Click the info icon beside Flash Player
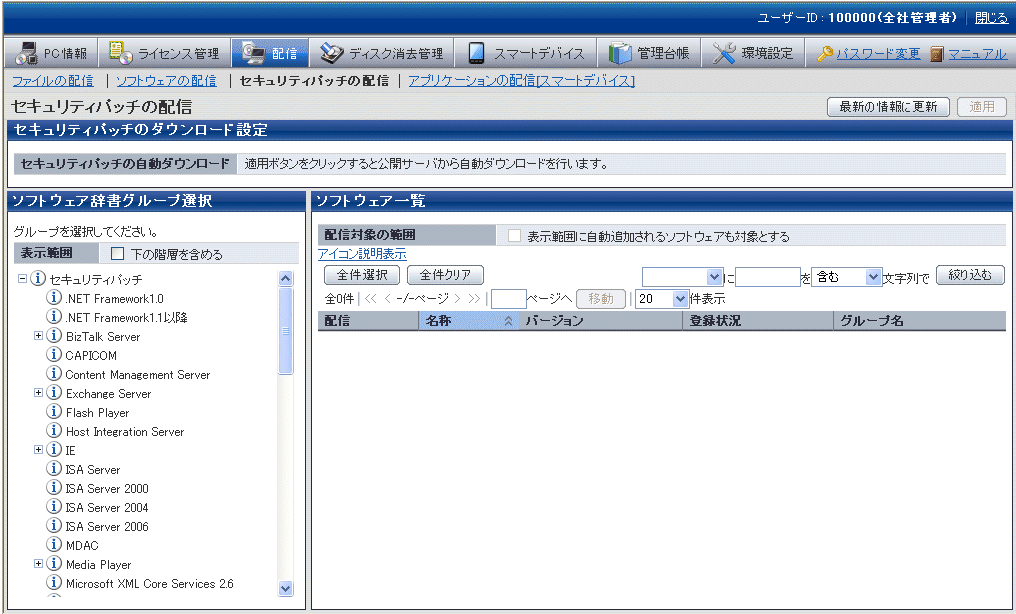 click(x=55, y=412)
